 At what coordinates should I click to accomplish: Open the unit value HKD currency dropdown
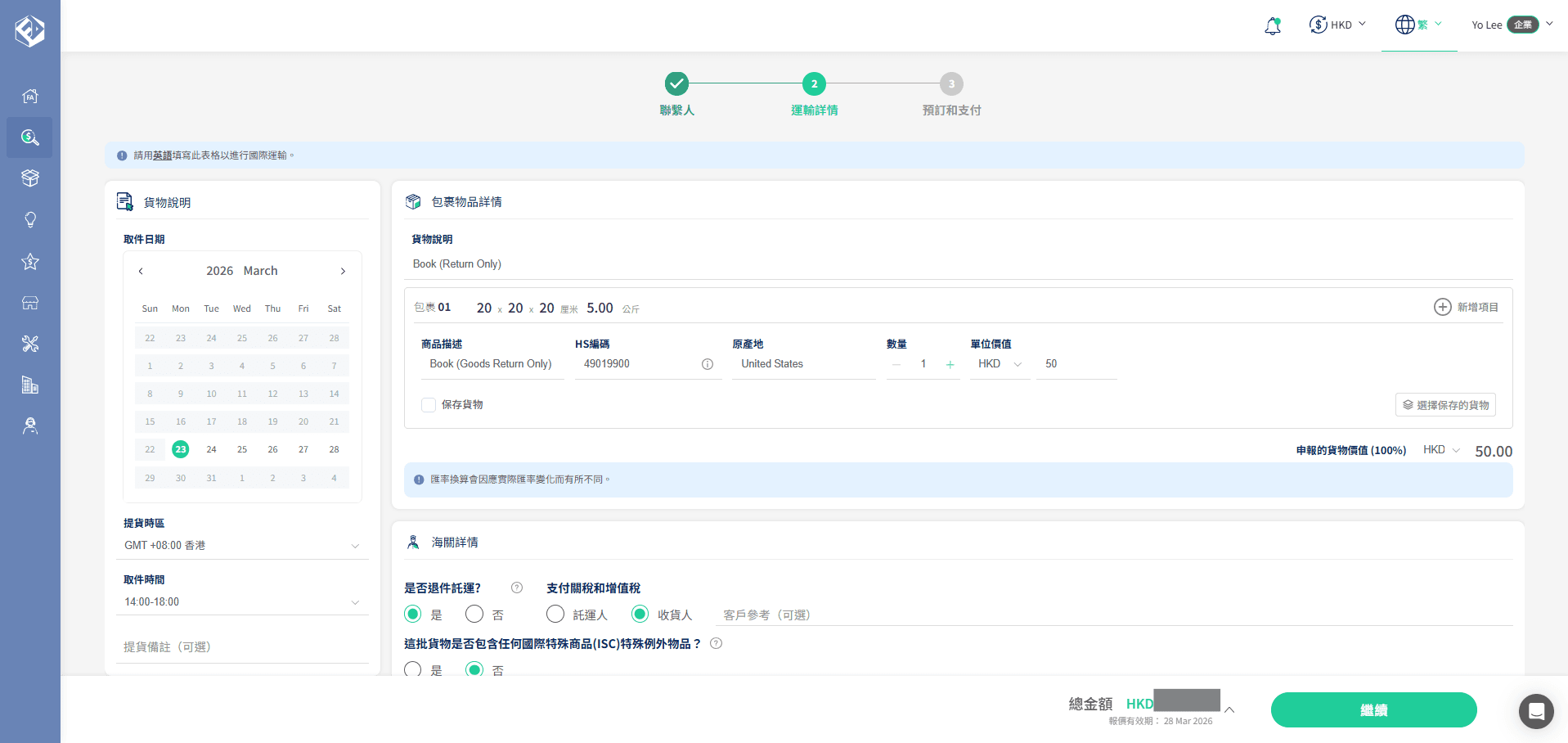coord(1000,364)
